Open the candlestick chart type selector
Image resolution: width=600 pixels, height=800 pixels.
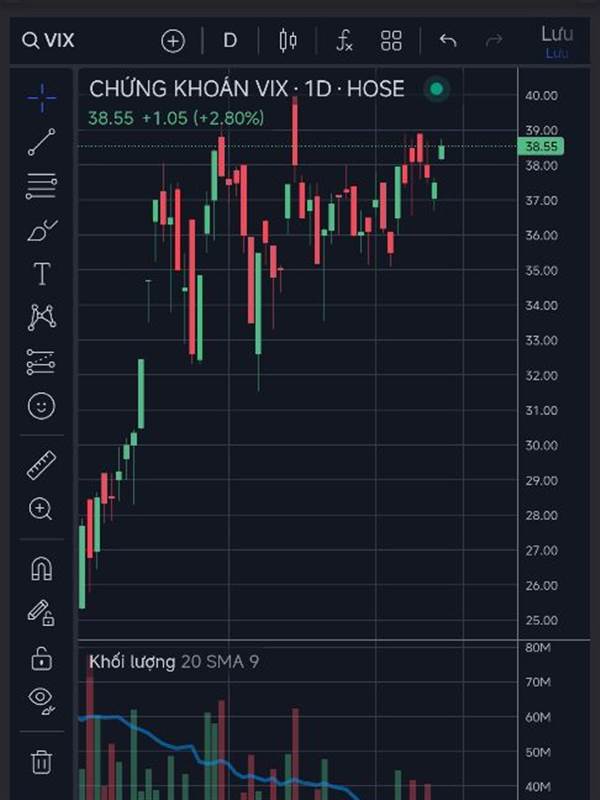pos(288,41)
